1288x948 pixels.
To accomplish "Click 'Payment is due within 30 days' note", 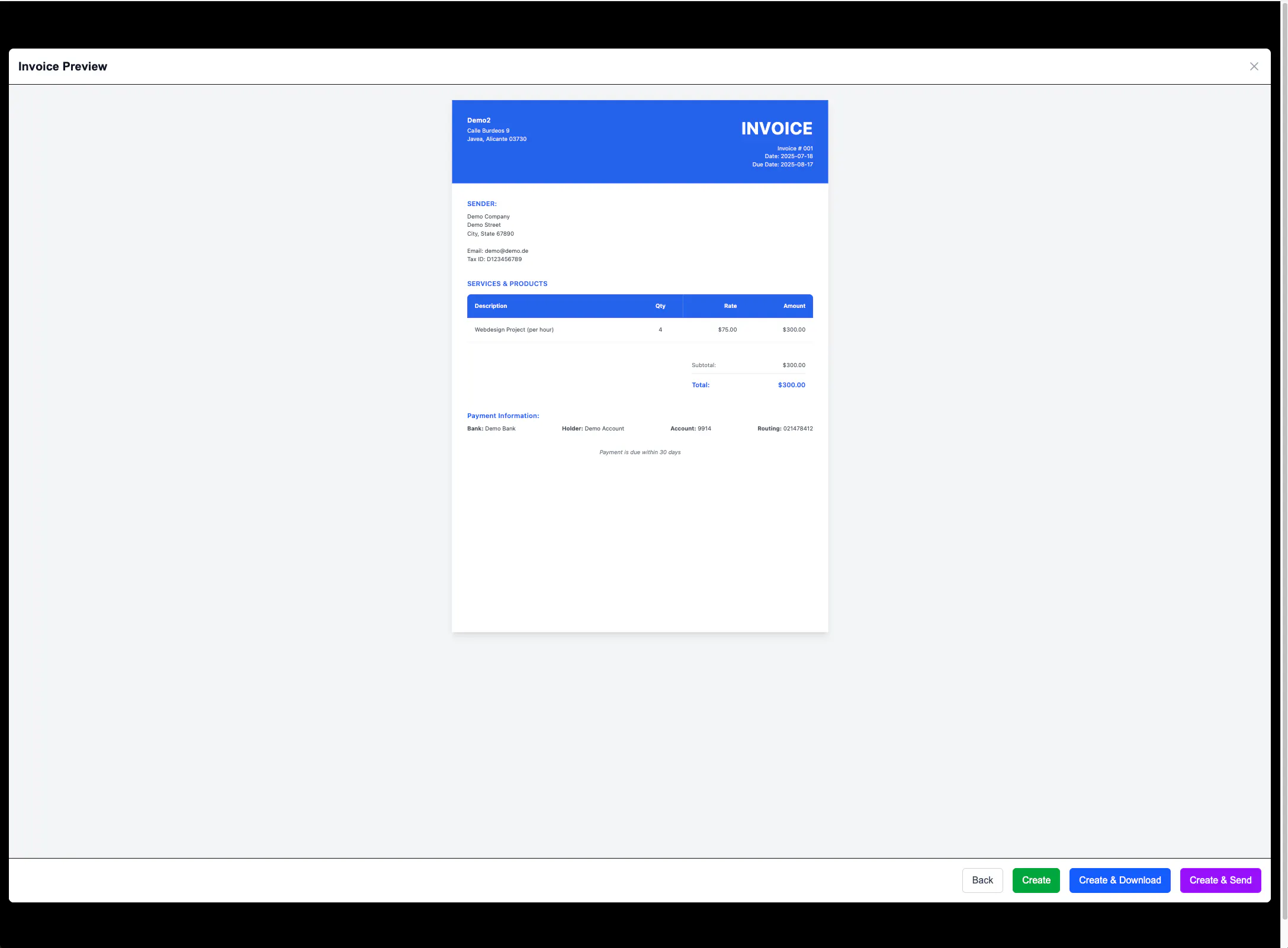I will tap(640, 452).
